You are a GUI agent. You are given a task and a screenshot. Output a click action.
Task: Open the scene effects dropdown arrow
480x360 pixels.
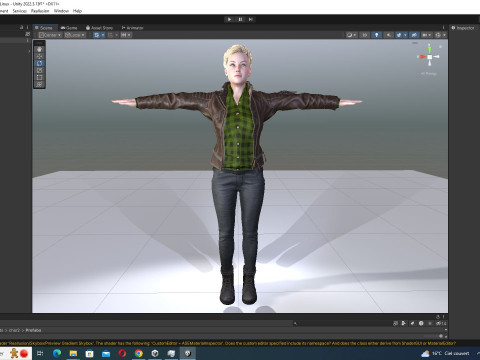pos(405,35)
